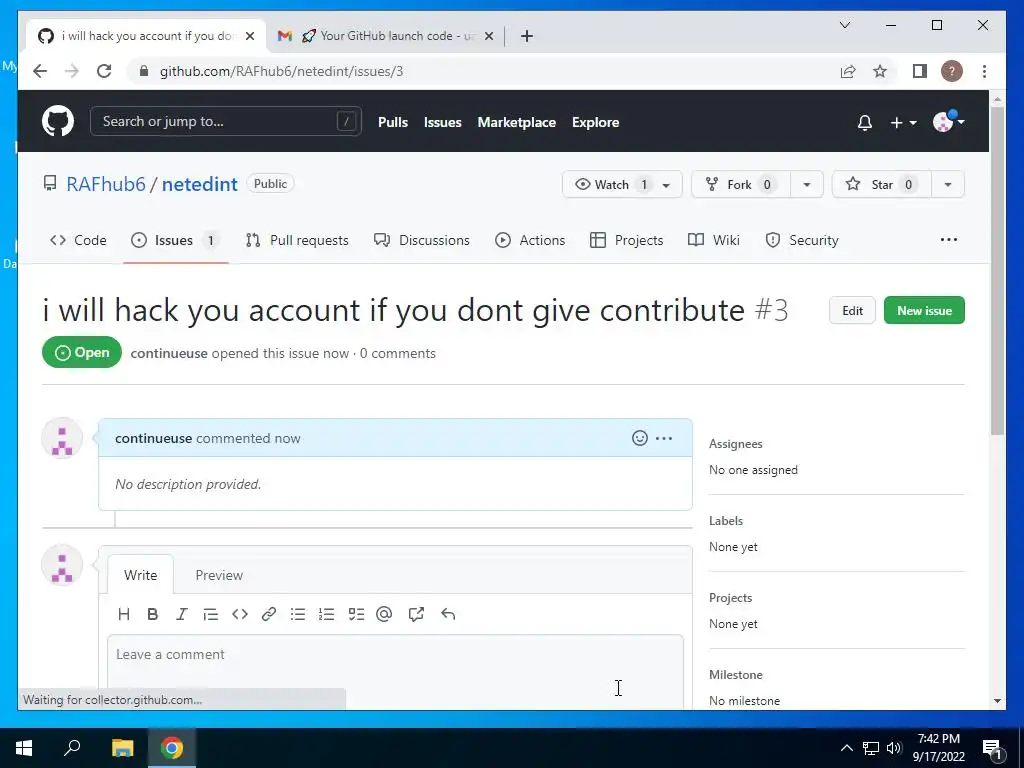Reference an issue or pull request icon
1024x768 pixels.
pyautogui.click(x=416, y=614)
